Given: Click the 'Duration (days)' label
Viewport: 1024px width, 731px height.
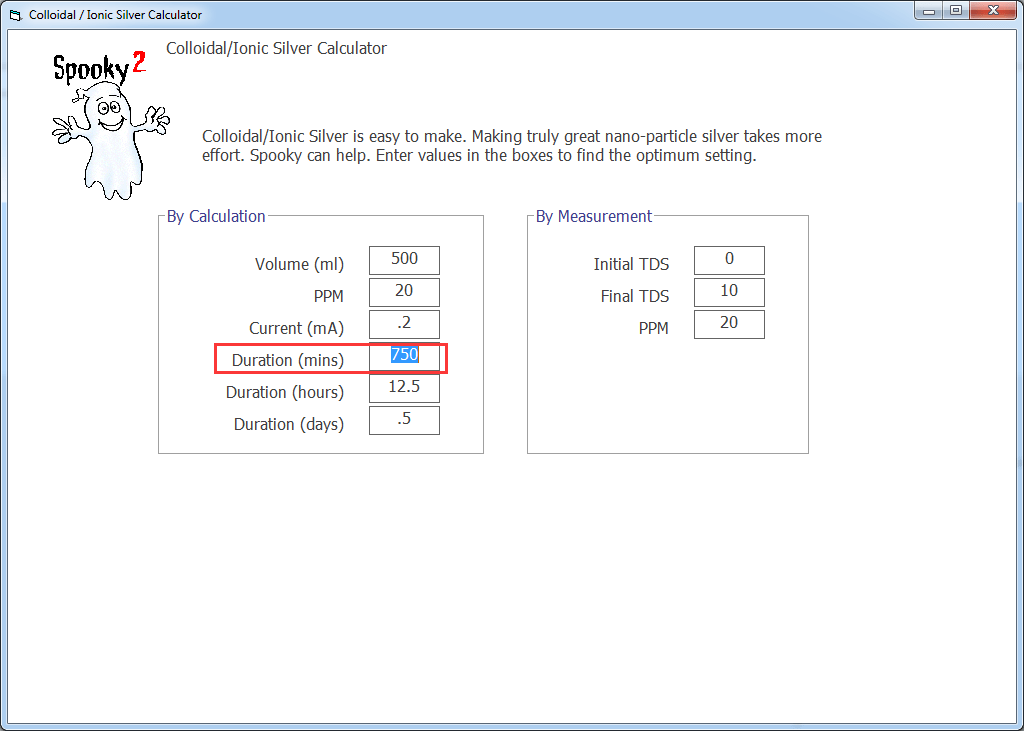Looking at the screenshot, I should [289, 425].
